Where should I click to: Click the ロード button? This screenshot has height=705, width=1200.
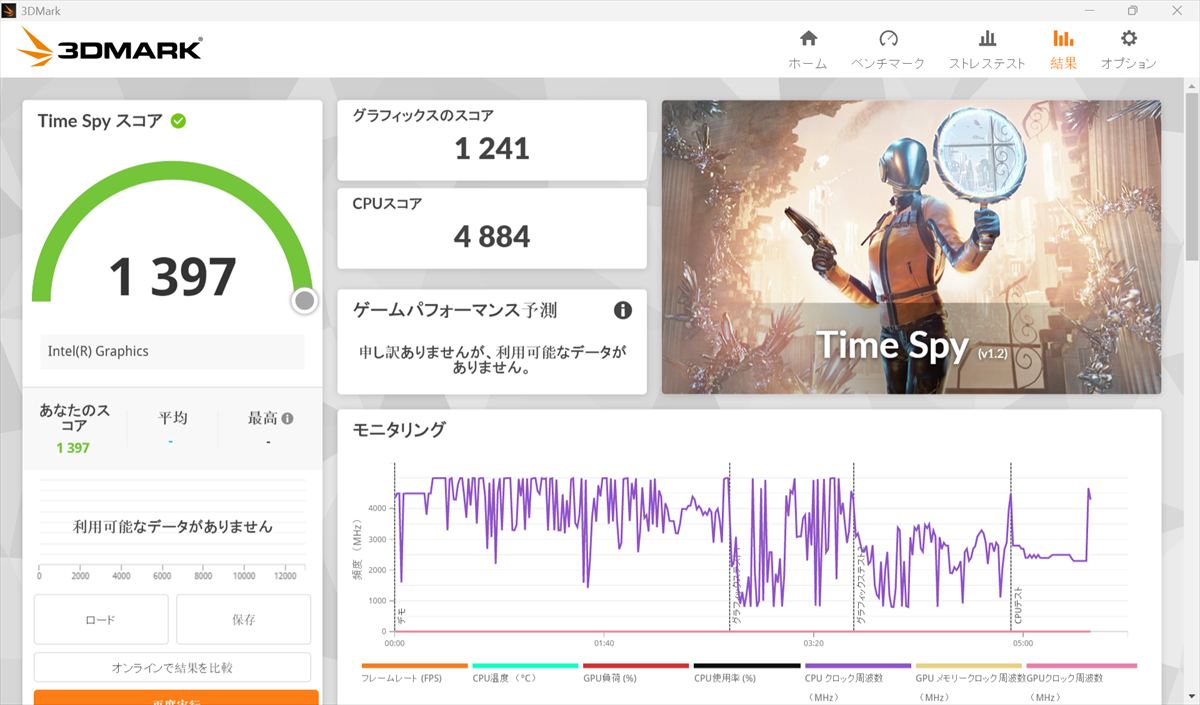[101, 620]
